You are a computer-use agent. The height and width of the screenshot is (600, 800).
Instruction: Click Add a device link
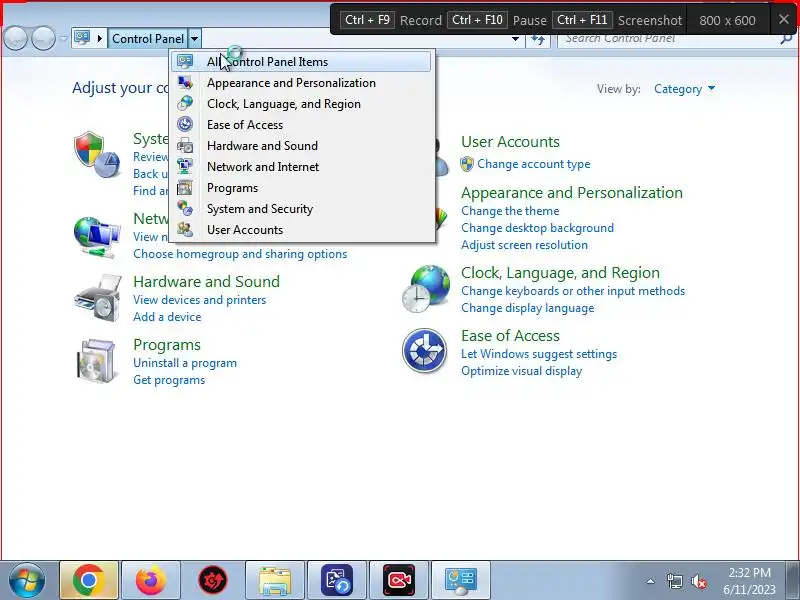(x=167, y=317)
